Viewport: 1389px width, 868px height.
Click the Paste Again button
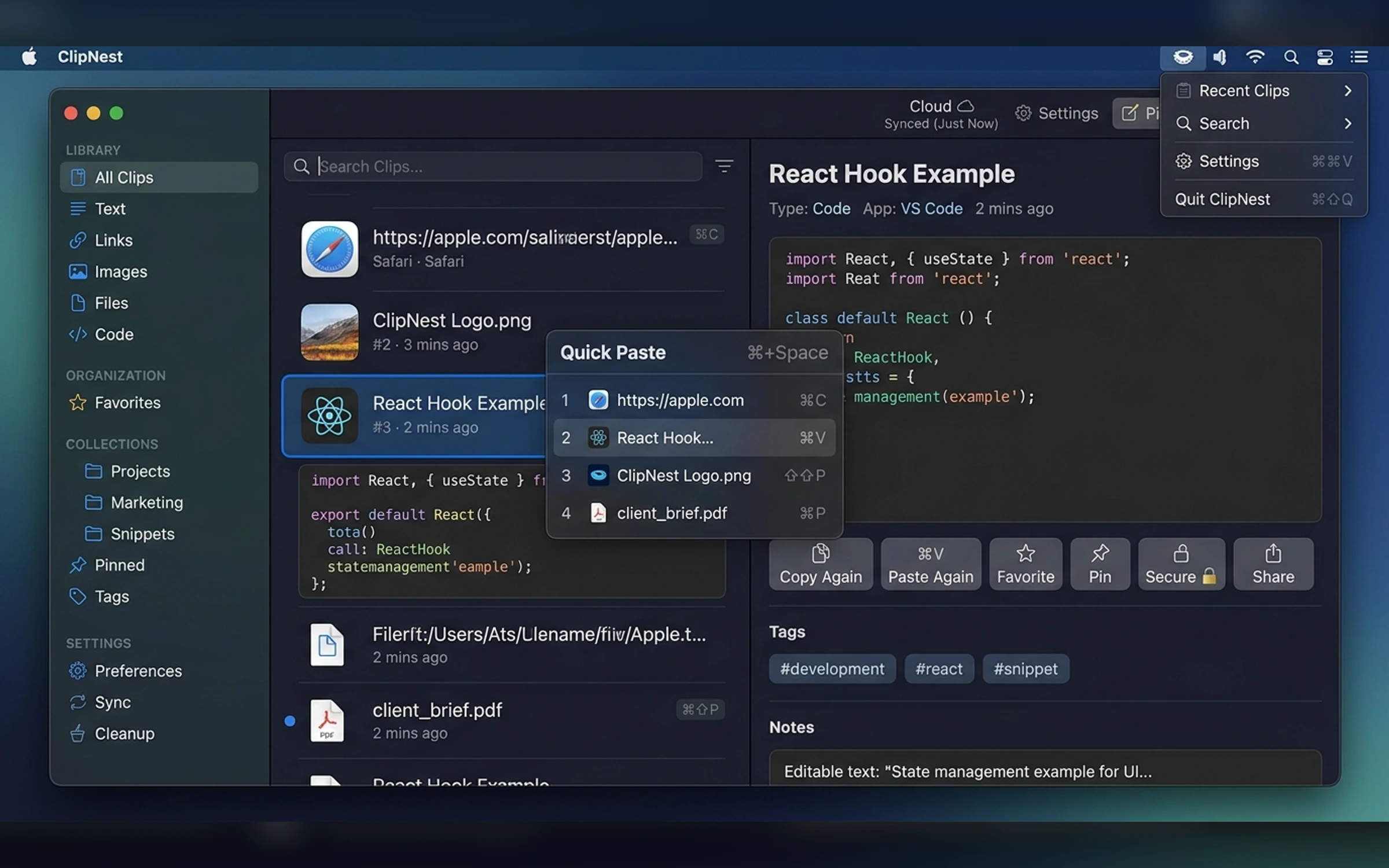931,564
